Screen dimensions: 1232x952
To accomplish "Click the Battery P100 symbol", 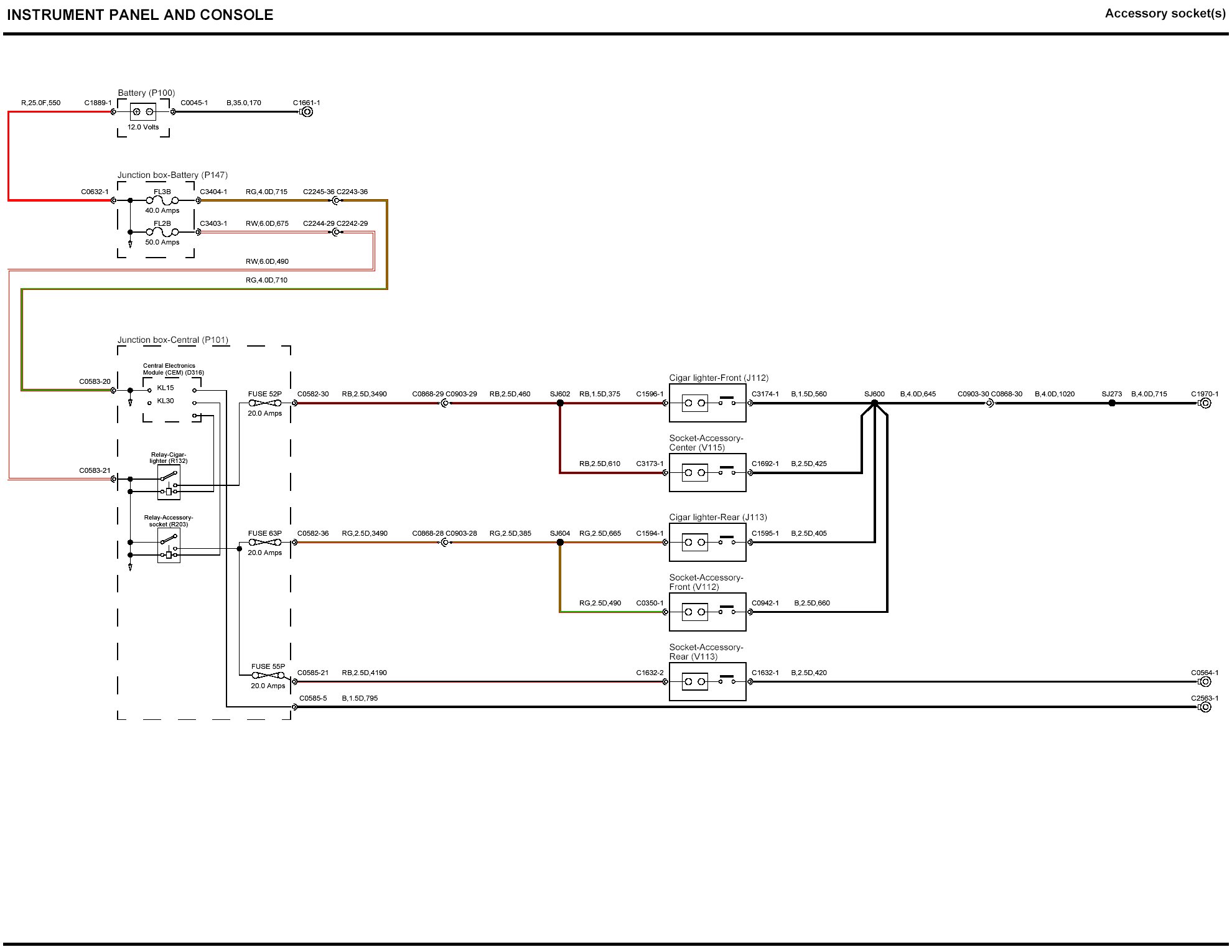I will point(142,112).
